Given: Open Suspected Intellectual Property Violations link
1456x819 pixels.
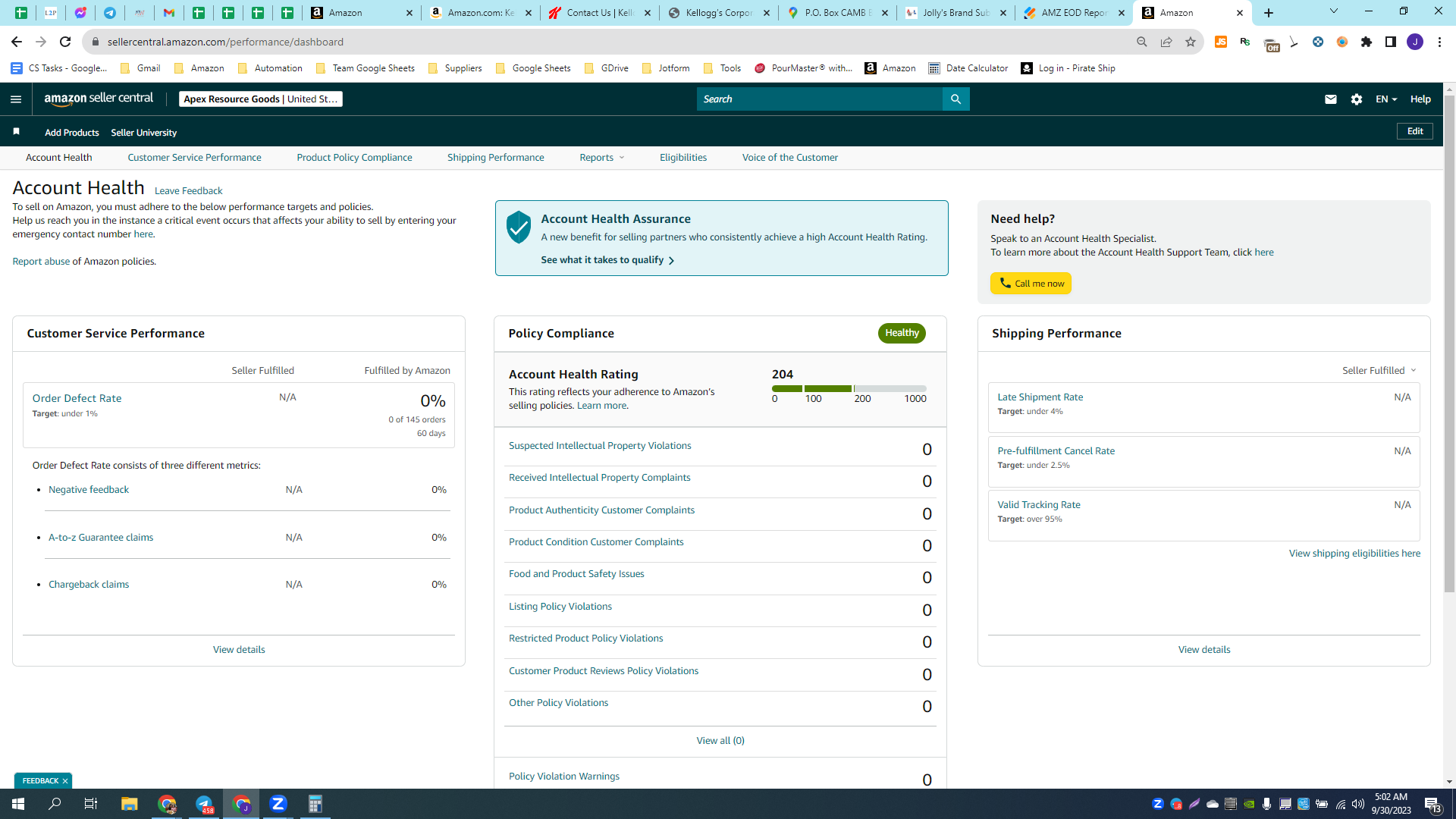Looking at the screenshot, I should click(600, 446).
